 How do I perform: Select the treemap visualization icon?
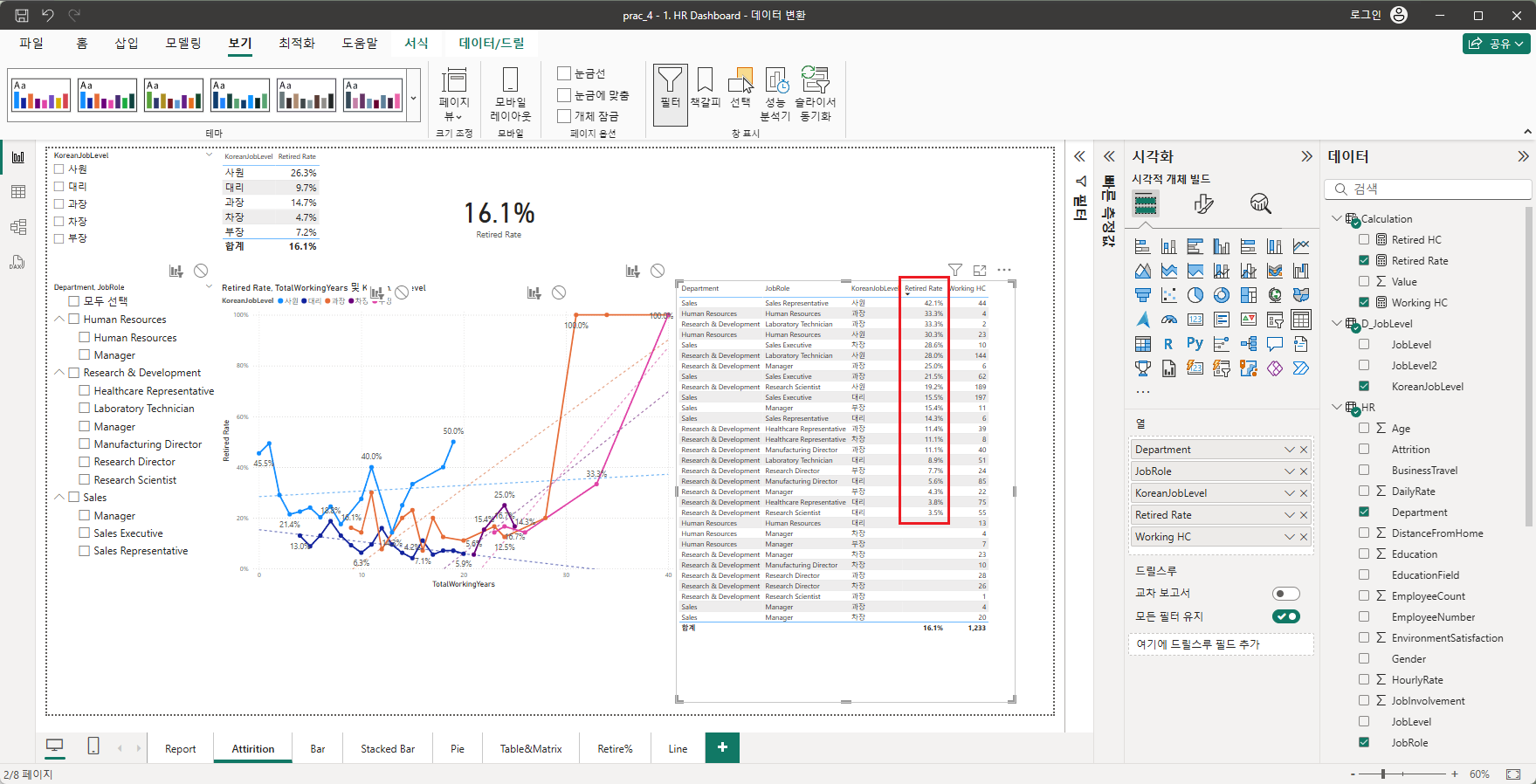pos(1249,295)
